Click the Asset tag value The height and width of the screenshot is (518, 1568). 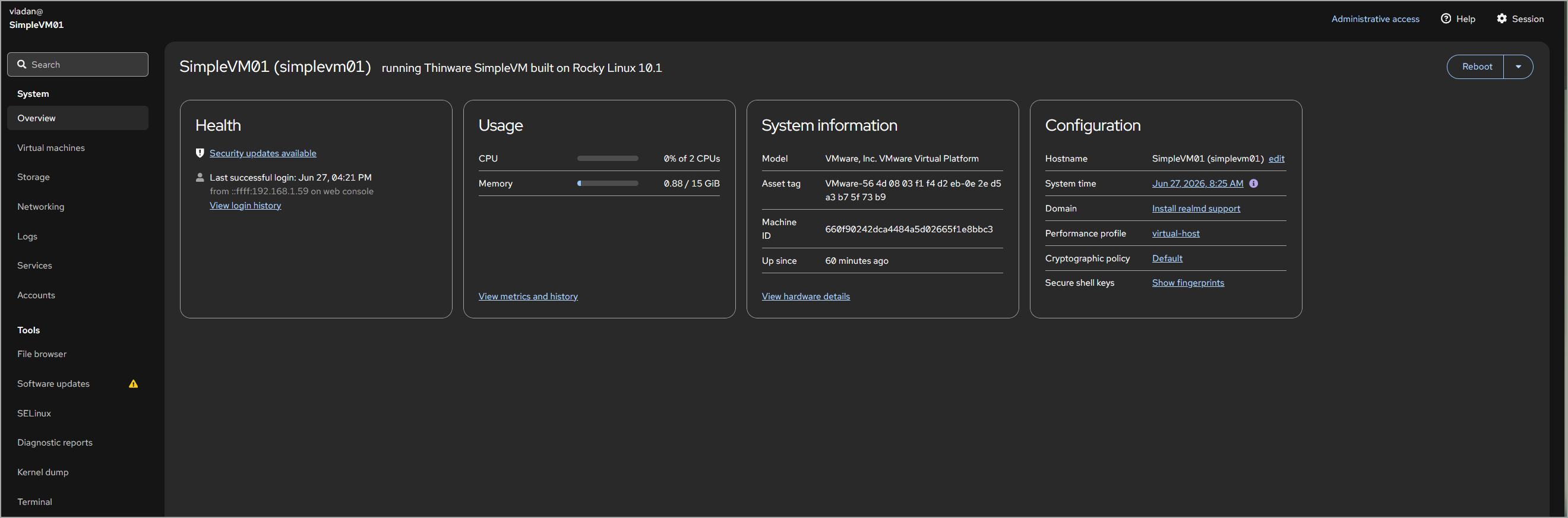pyautogui.click(x=913, y=190)
